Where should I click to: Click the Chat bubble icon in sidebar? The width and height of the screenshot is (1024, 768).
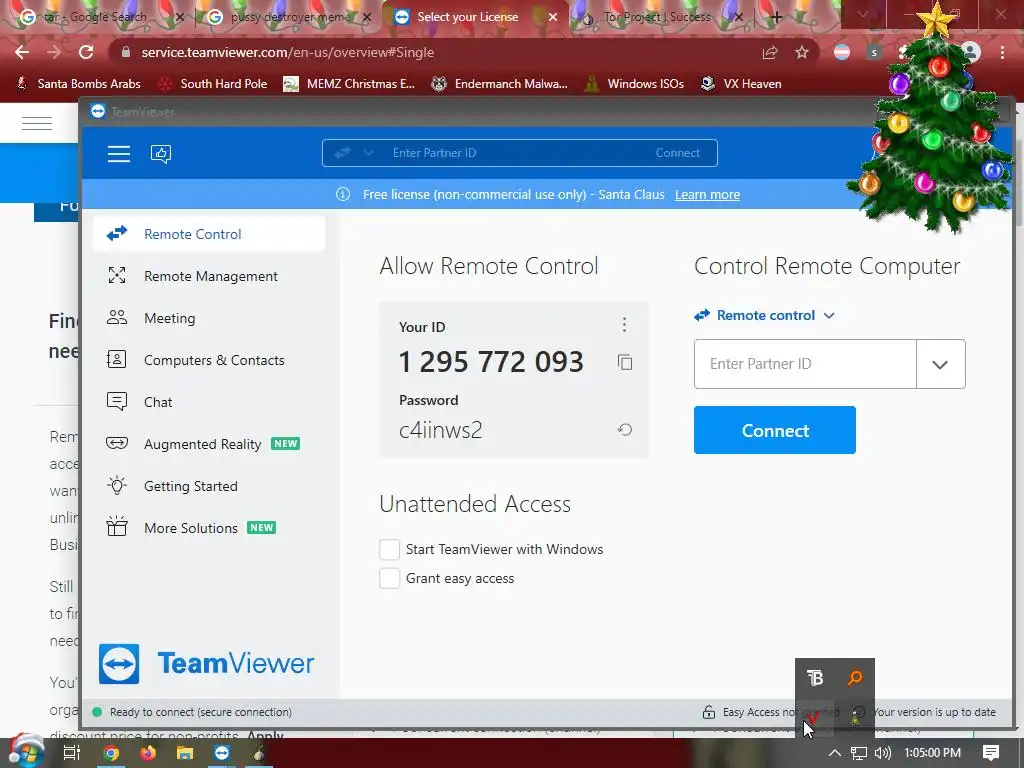[117, 401]
